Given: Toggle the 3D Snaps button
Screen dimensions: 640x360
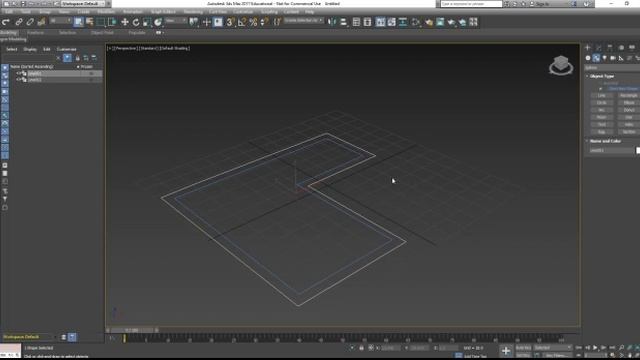Looking at the screenshot, I should (230, 22).
